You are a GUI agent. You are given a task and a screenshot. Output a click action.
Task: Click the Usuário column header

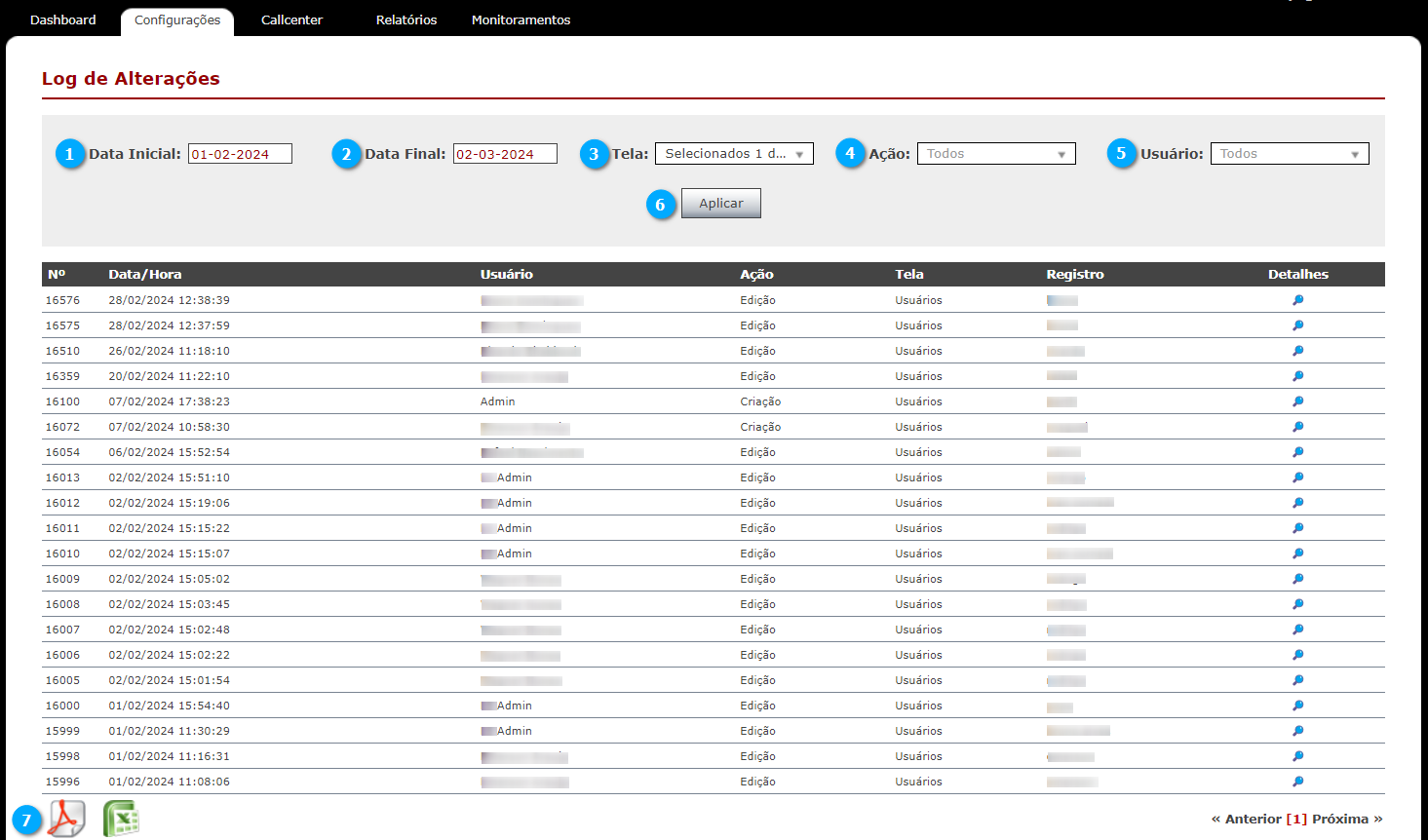pos(507,275)
